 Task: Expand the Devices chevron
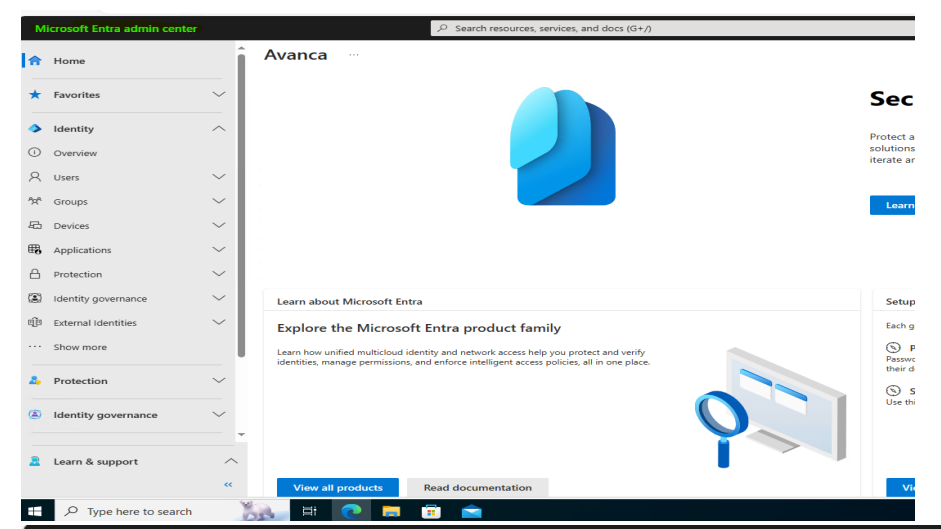click(218, 225)
